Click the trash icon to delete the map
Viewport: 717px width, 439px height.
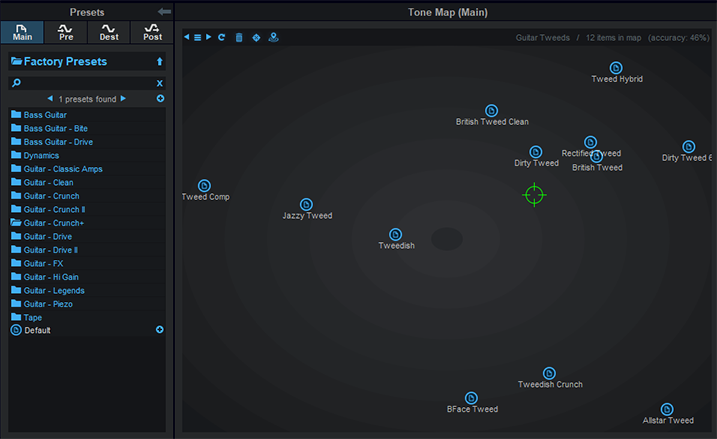[239, 37]
